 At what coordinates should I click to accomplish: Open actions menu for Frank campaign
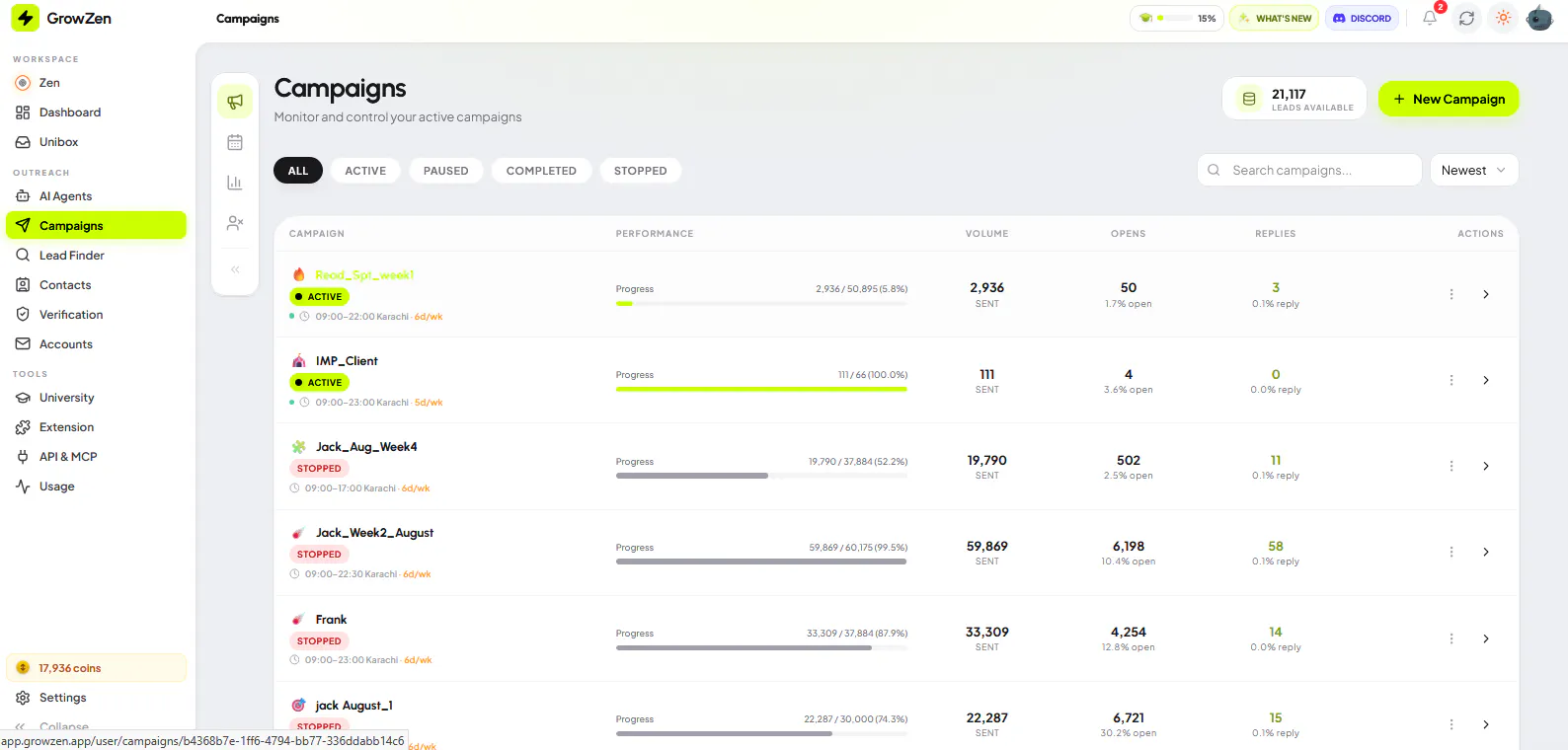(x=1451, y=638)
